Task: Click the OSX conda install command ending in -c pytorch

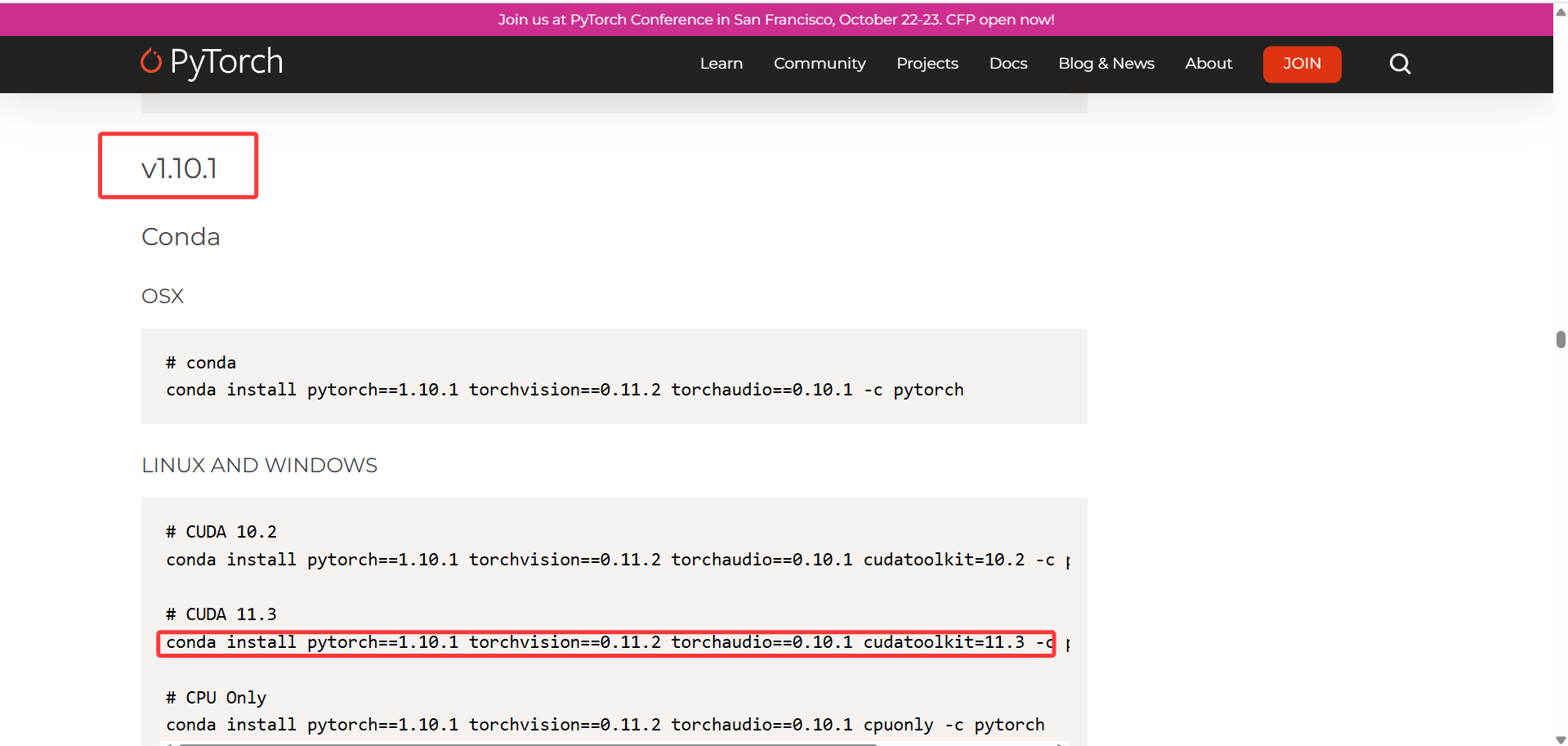Action: 565,390
